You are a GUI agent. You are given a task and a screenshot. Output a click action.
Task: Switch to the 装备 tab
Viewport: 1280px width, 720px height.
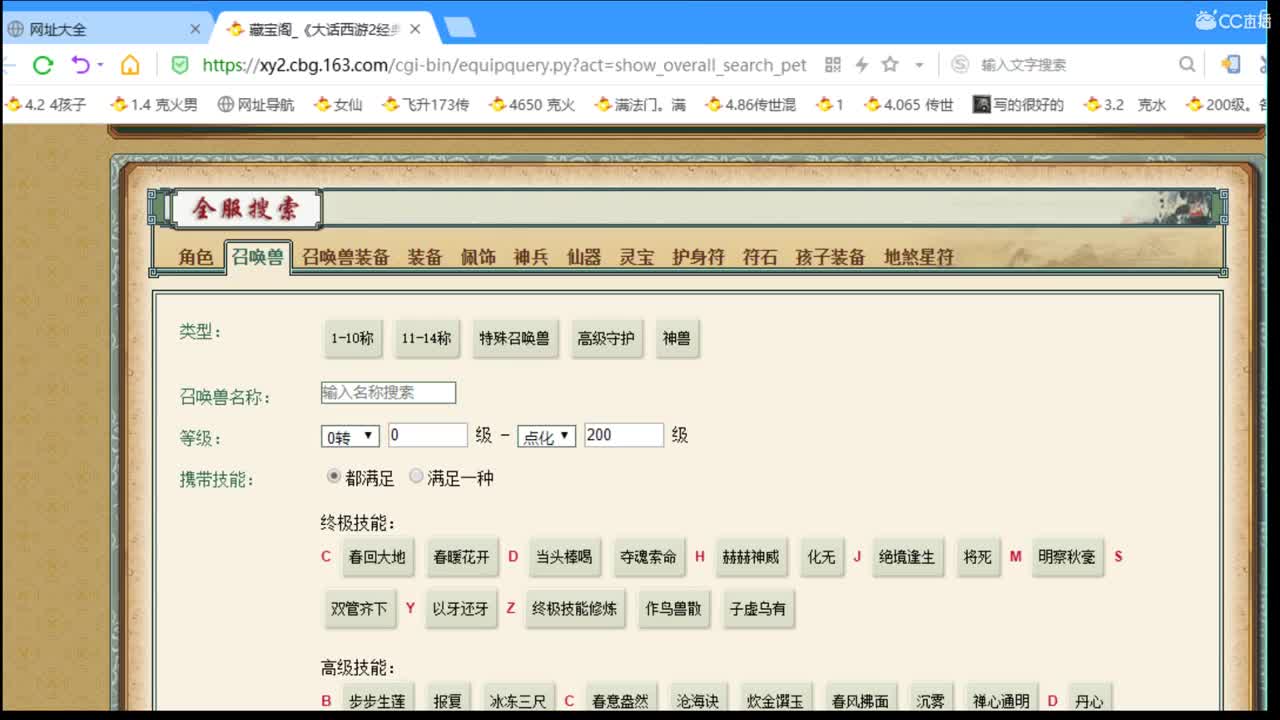click(425, 257)
